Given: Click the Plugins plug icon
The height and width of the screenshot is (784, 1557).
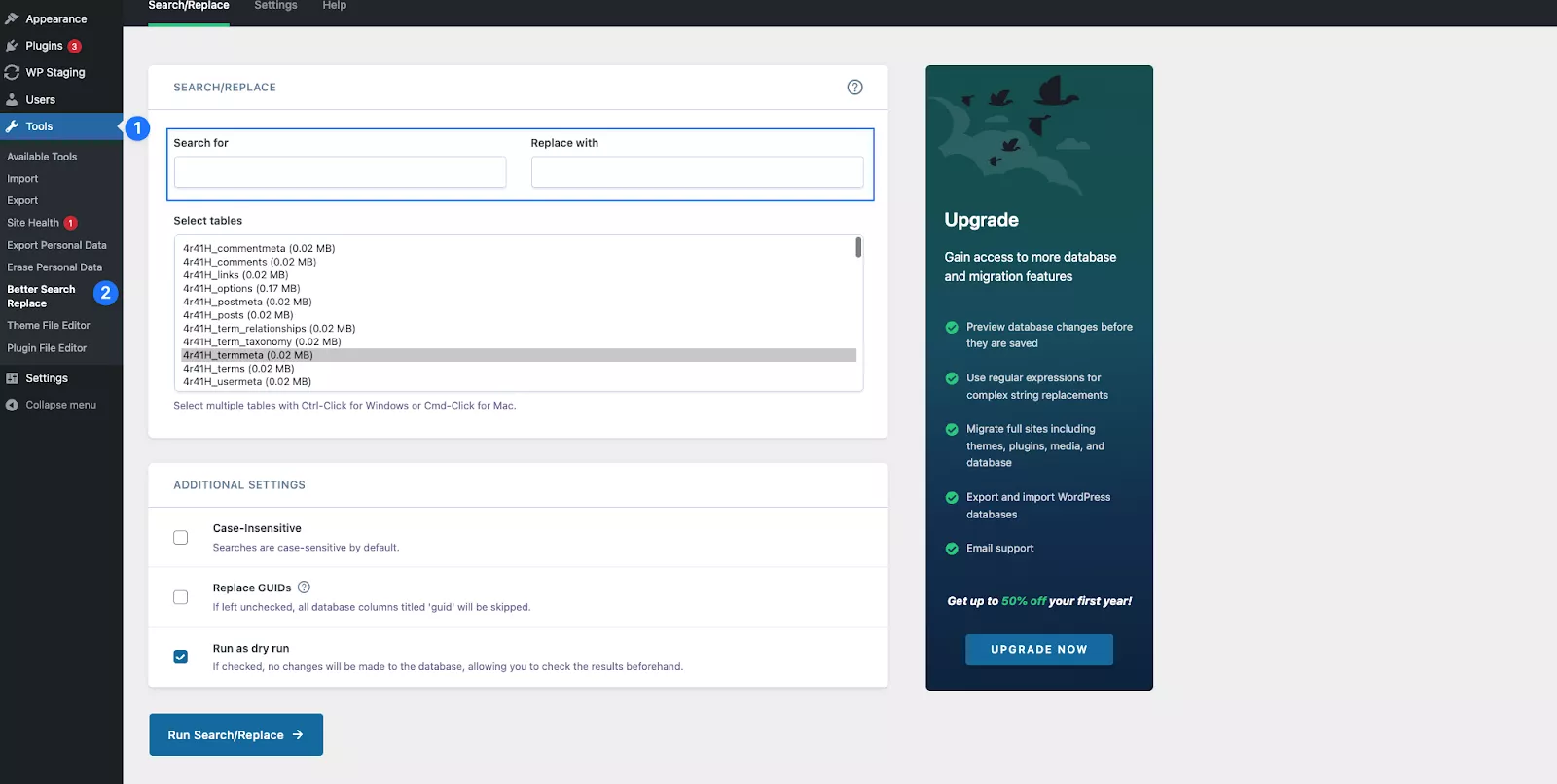Looking at the screenshot, I should coord(12,46).
